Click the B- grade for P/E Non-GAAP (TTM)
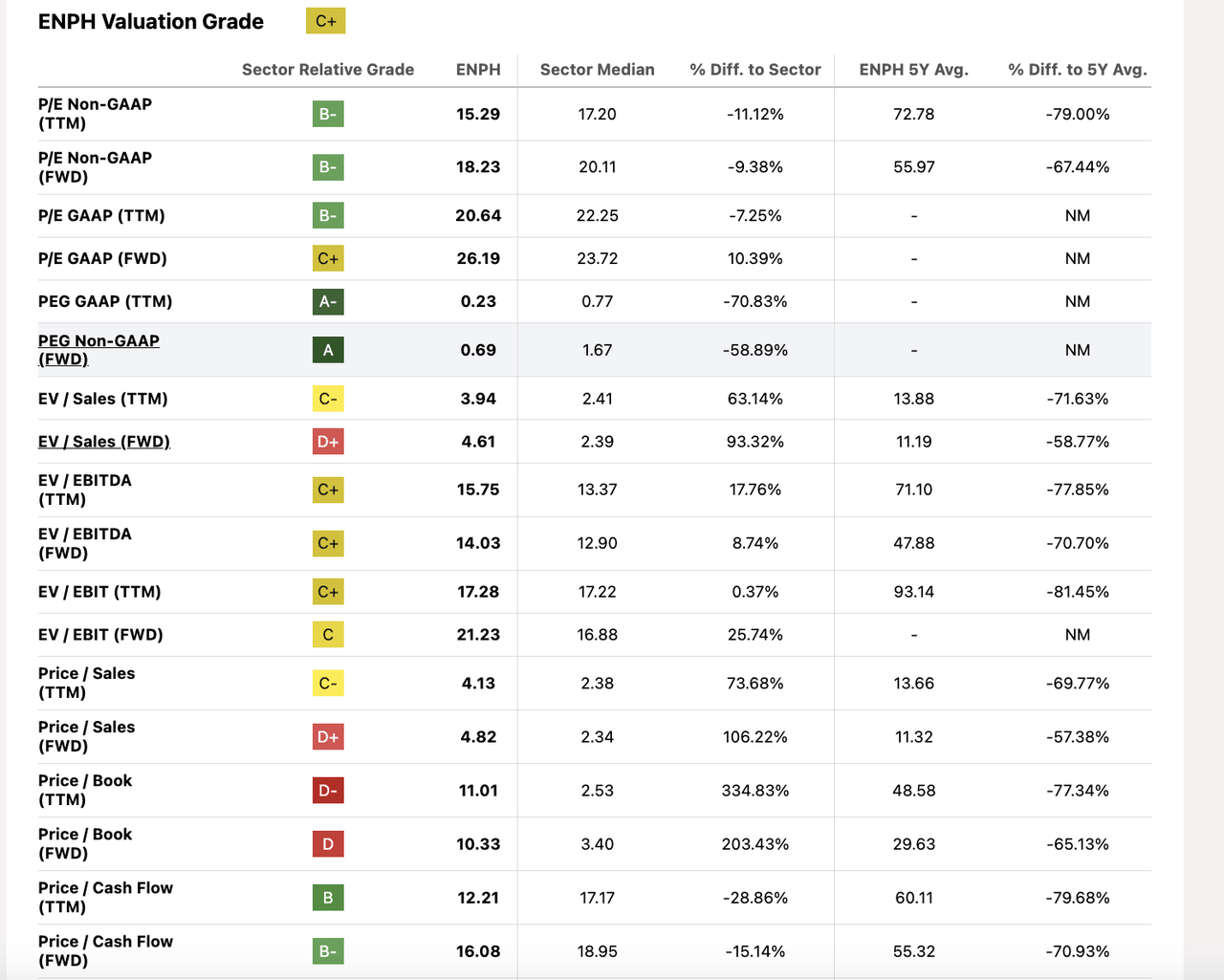Screen dimensions: 1224x980 (328, 115)
